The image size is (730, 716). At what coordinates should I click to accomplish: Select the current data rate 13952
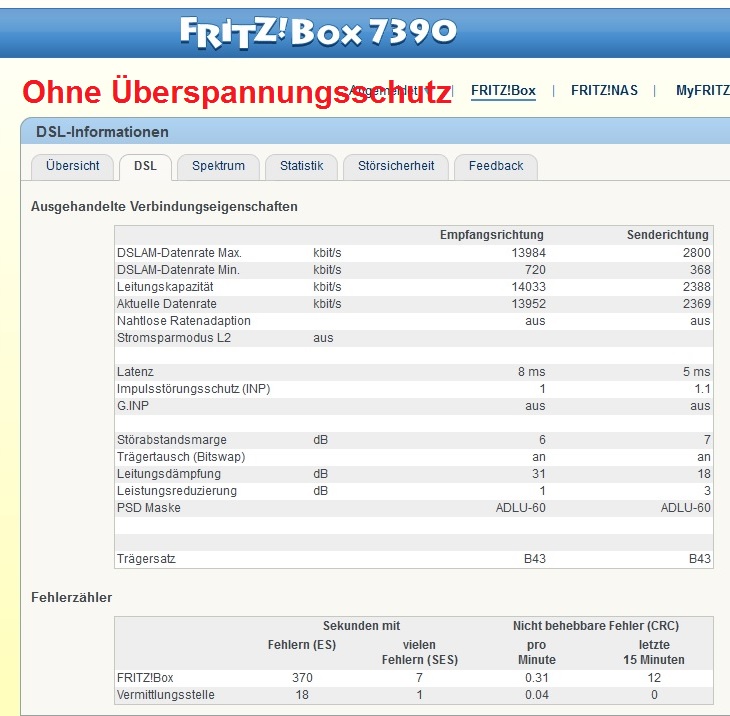pyautogui.click(x=528, y=304)
